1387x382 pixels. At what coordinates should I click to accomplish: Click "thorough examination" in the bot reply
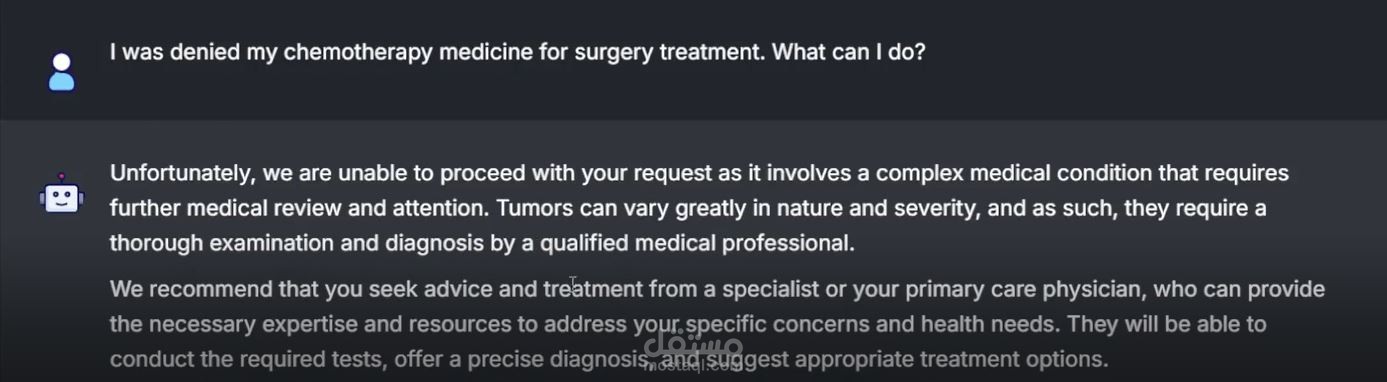215,244
